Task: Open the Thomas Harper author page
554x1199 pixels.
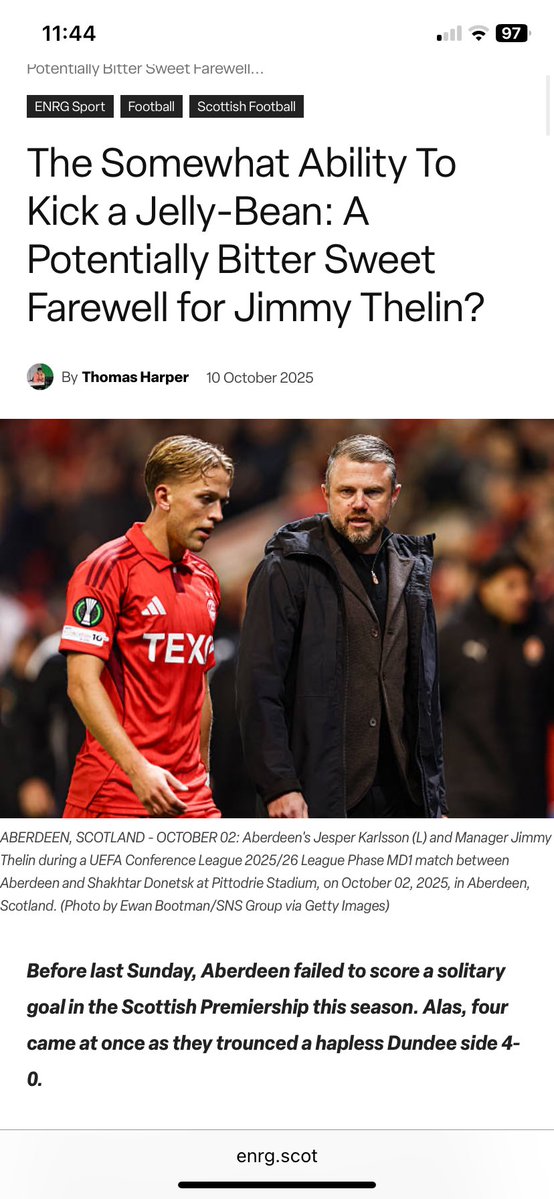Action: coord(135,377)
